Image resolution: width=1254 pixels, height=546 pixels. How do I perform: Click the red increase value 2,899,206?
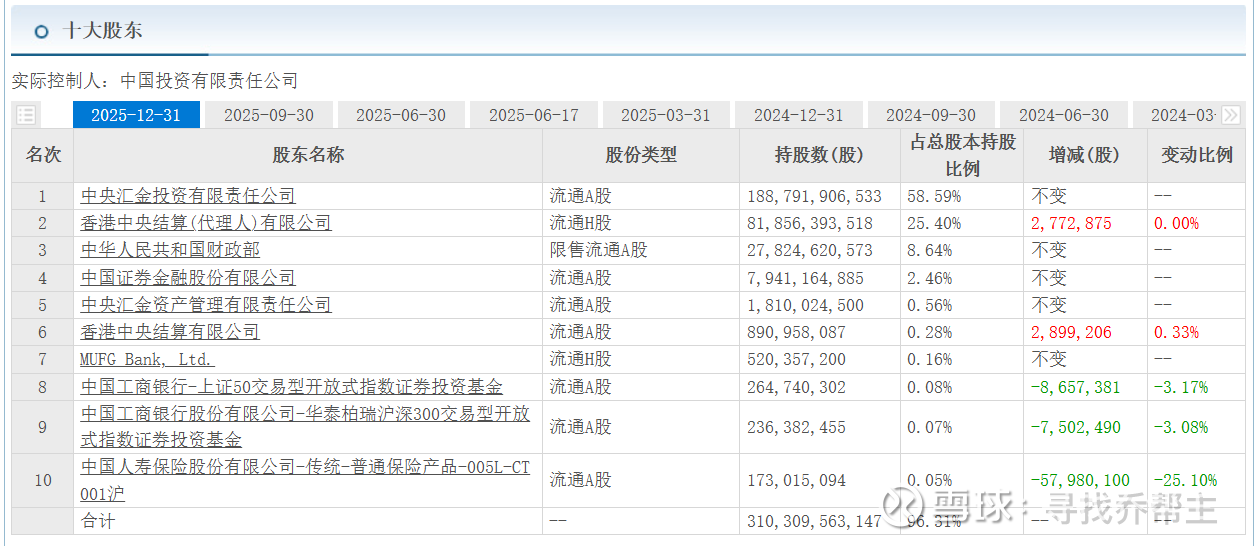[1071, 331]
